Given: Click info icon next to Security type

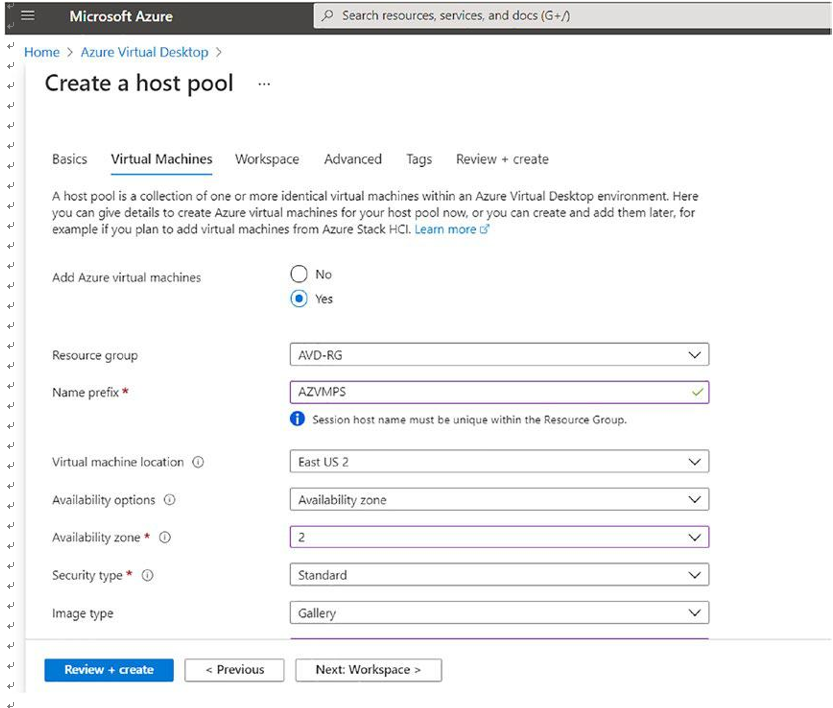Looking at the screenshot, I should [x=148, y=575].
